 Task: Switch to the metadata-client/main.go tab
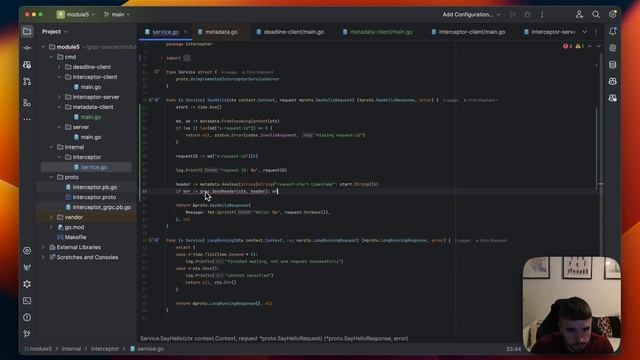(x=378, y=32)
